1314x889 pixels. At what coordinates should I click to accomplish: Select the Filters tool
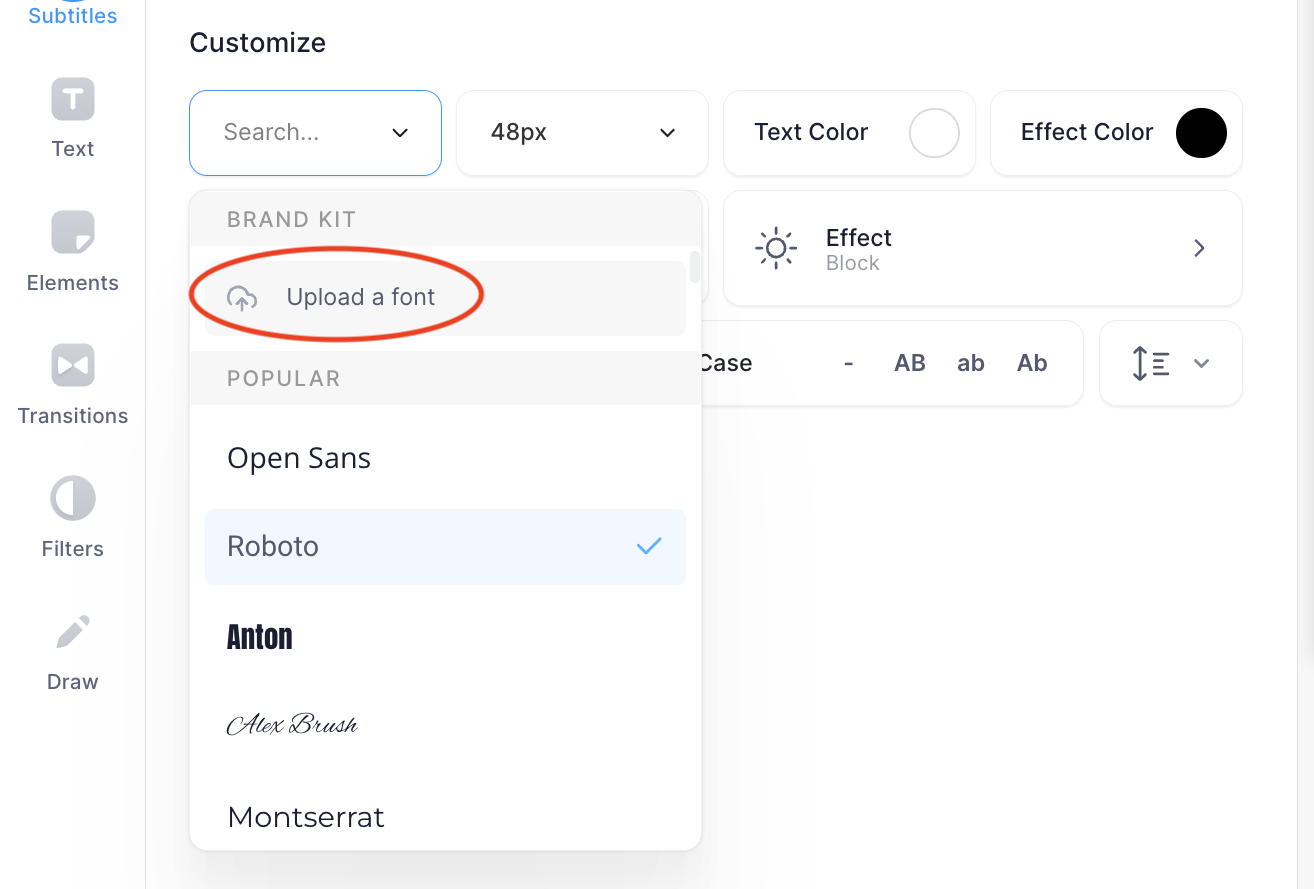click(72, 515)
